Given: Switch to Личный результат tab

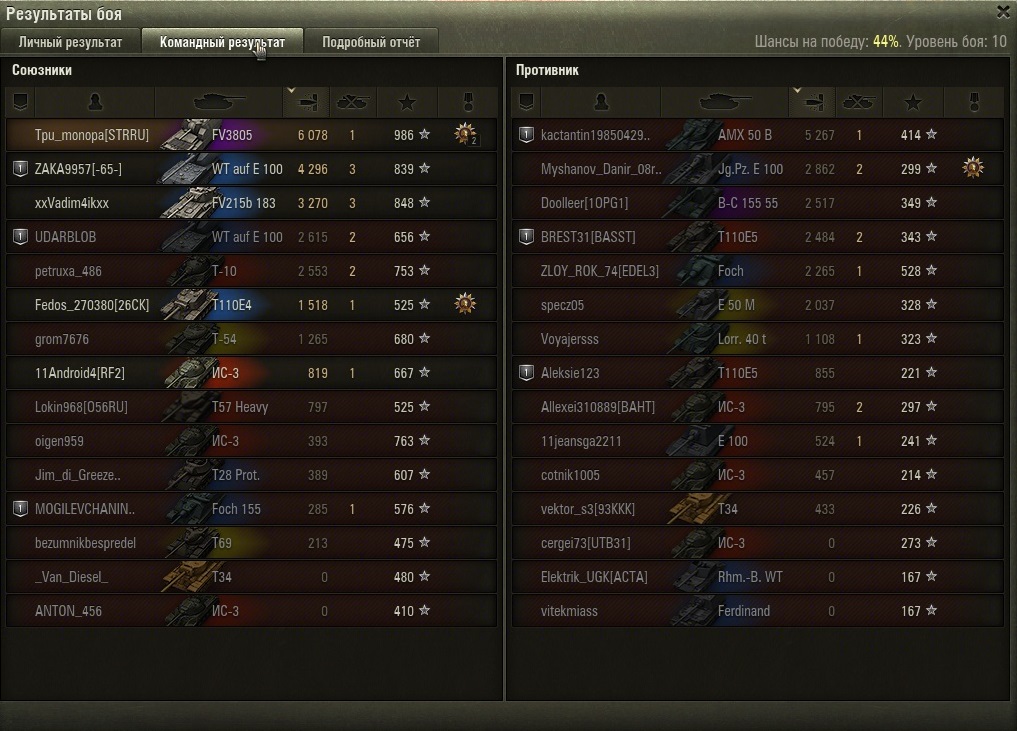Looking at the screenshot, I should (x=70, y=42).
